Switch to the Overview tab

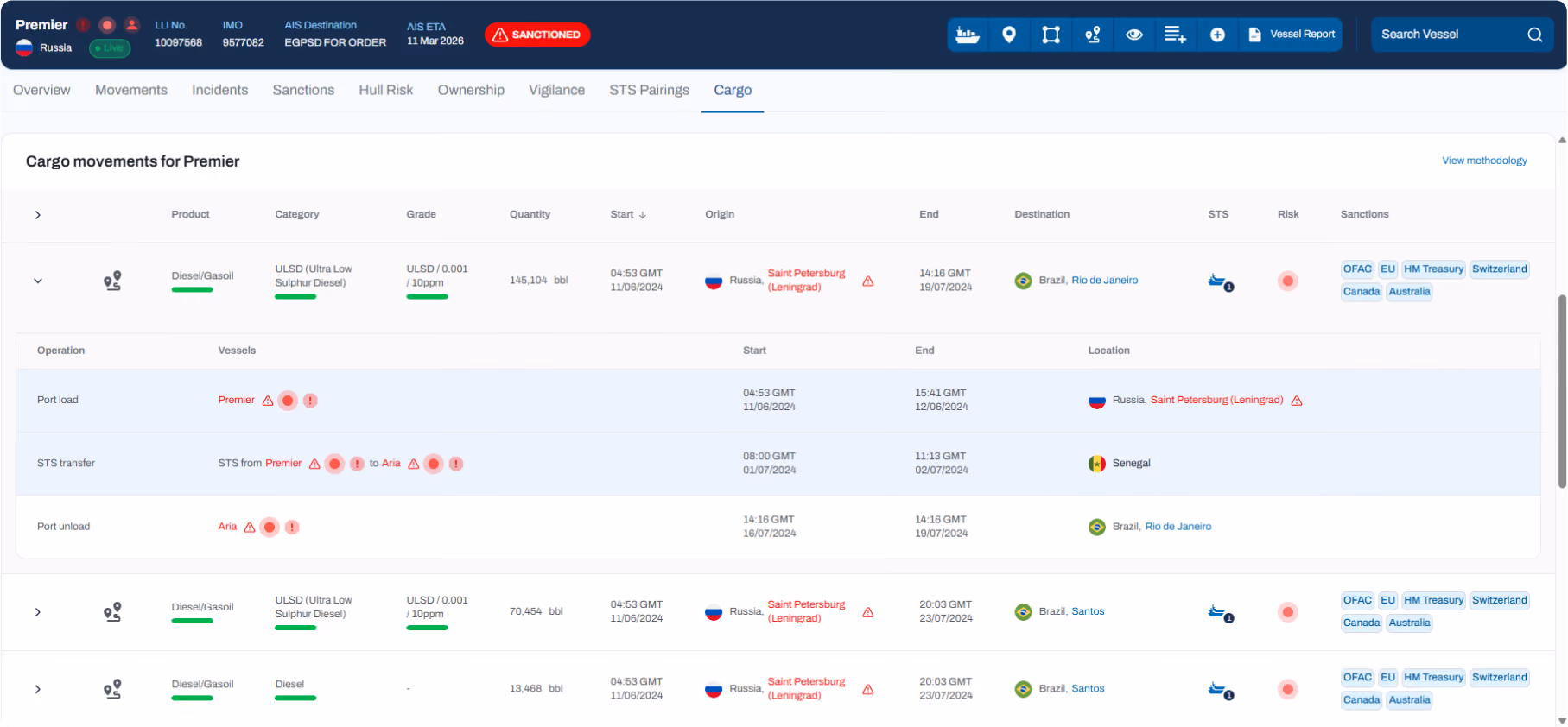[41, 90]
